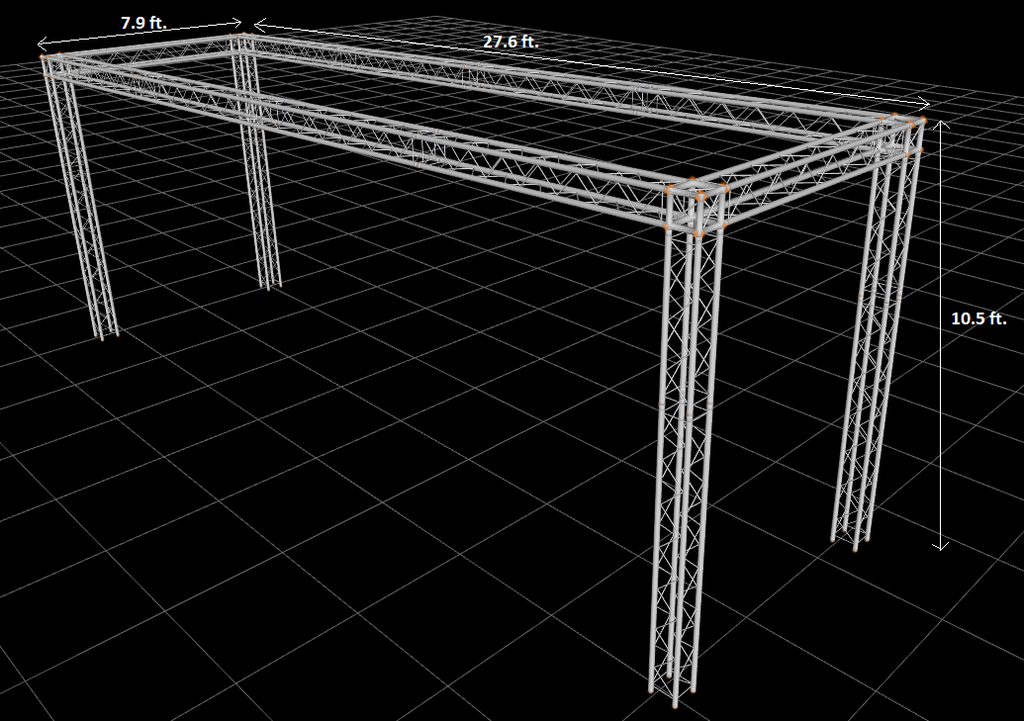The width and height of the screenshot is (1024, 721).
Task: Click the 27.6 ft. length dimension label
Action: coord(511,42)
